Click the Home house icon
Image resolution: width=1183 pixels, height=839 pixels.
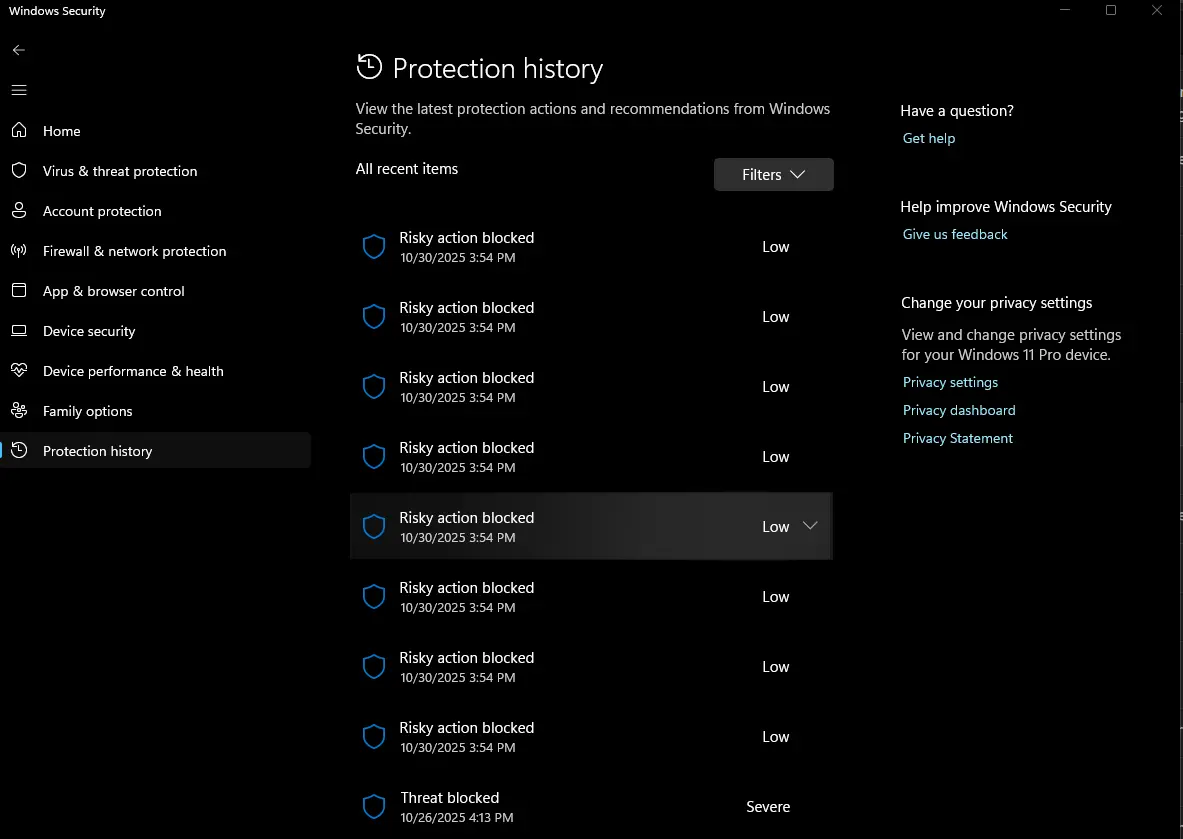pyautogui.click(x=19, y=131)
